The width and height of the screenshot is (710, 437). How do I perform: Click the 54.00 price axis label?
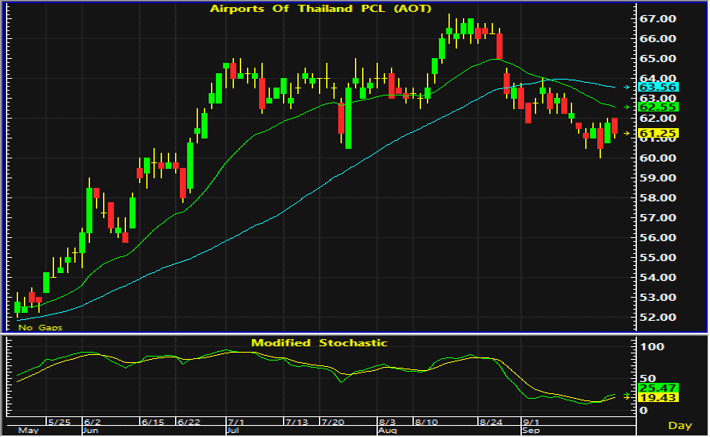[657, 278]
